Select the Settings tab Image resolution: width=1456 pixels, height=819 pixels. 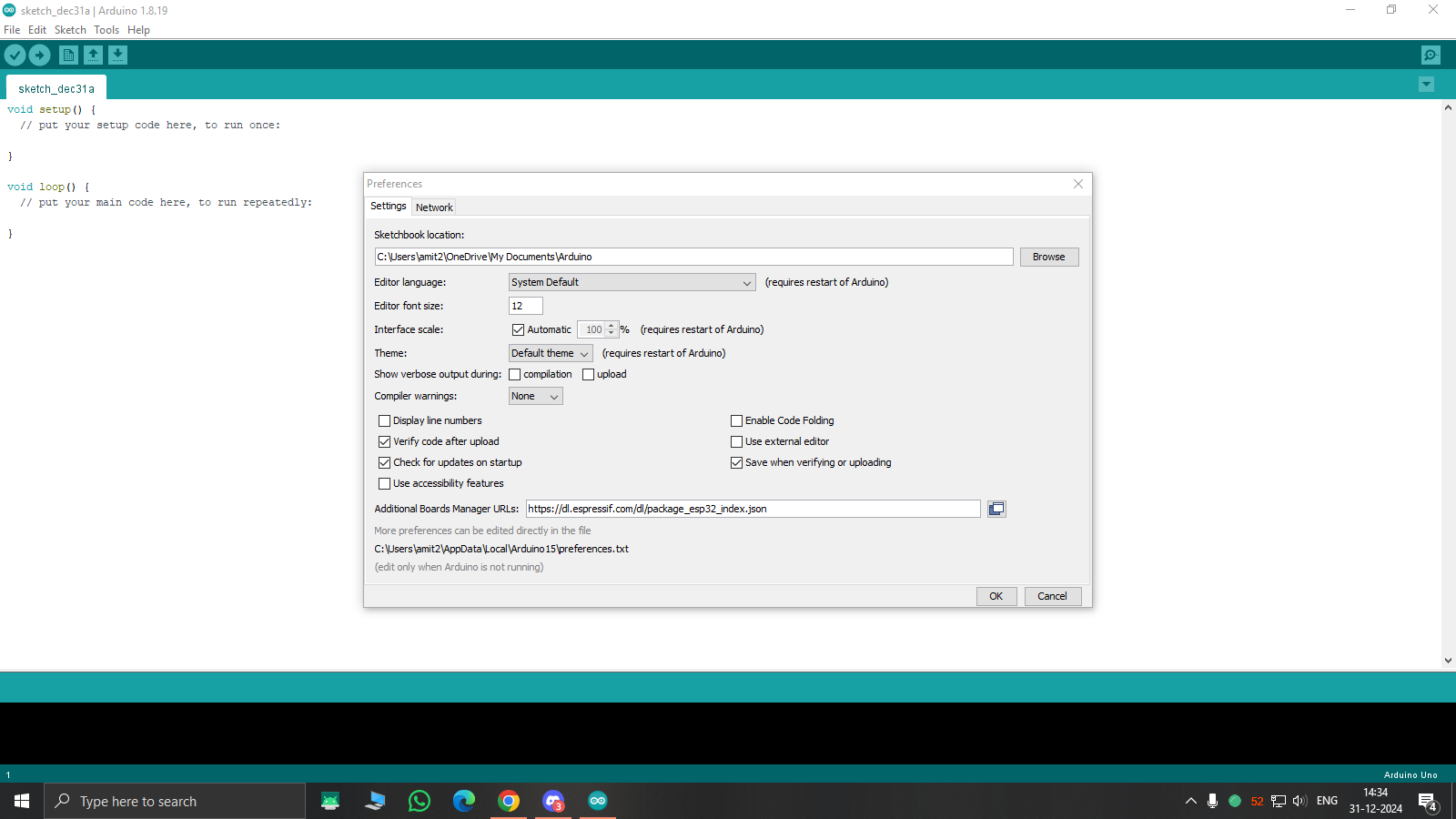(x=389, y=207)
